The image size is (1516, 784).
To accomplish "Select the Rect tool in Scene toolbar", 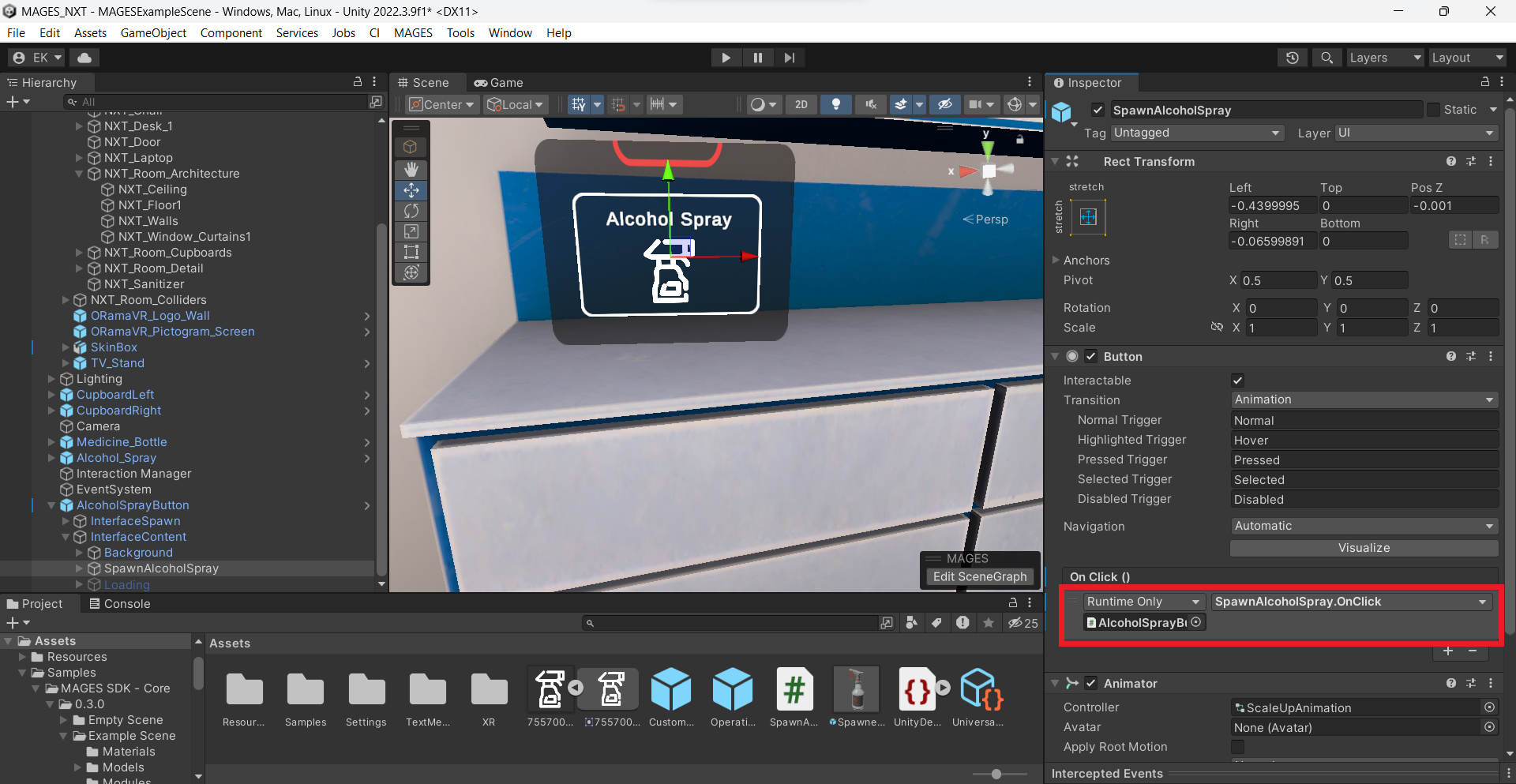I will [x=411, y=252].
